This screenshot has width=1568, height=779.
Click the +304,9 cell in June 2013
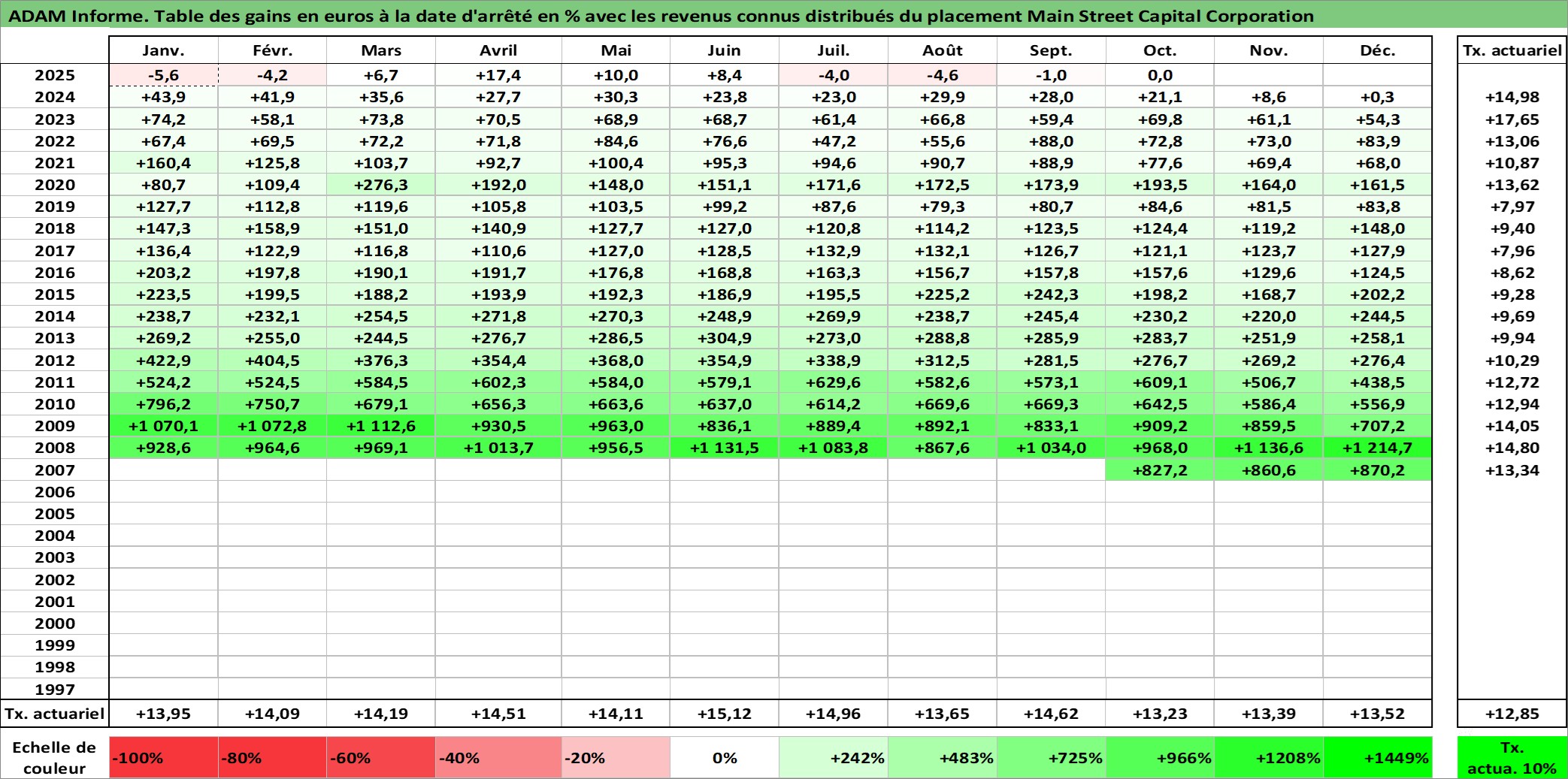click(x=724, y=338)
